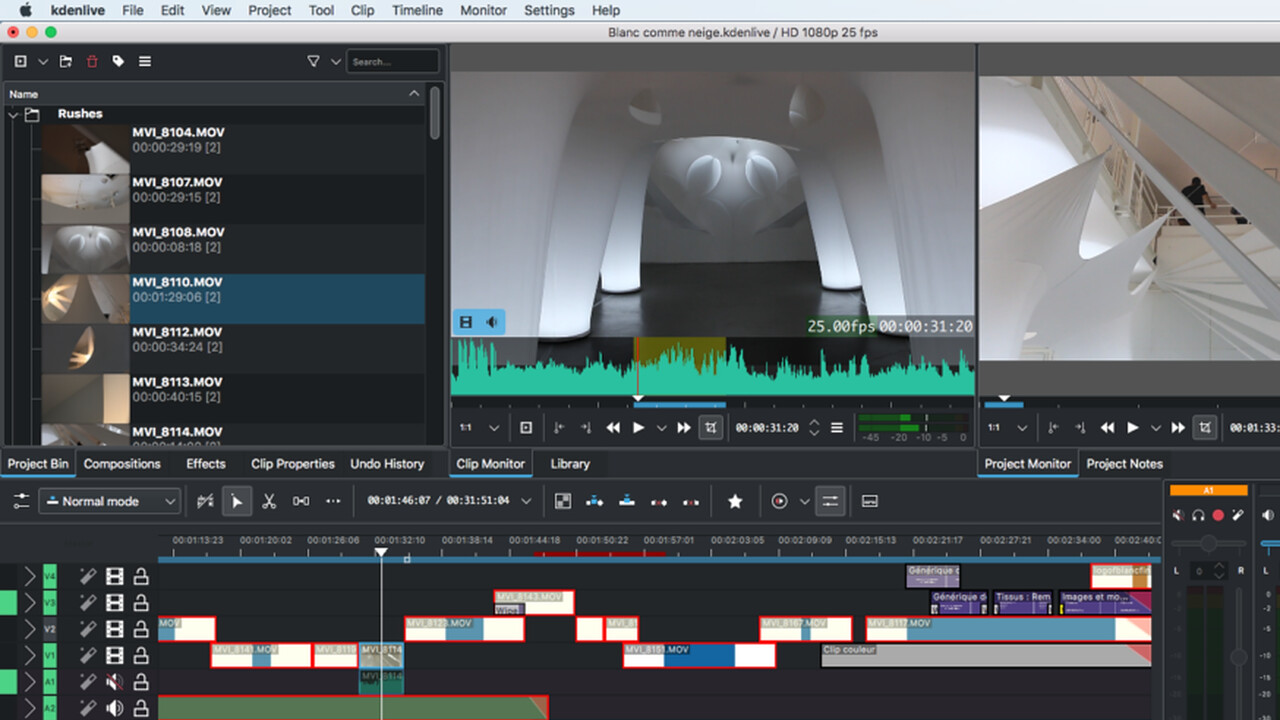Select clip MVI_8112.MOV in bin
This screenshot has height=720, width=1280.
[232, 349]
